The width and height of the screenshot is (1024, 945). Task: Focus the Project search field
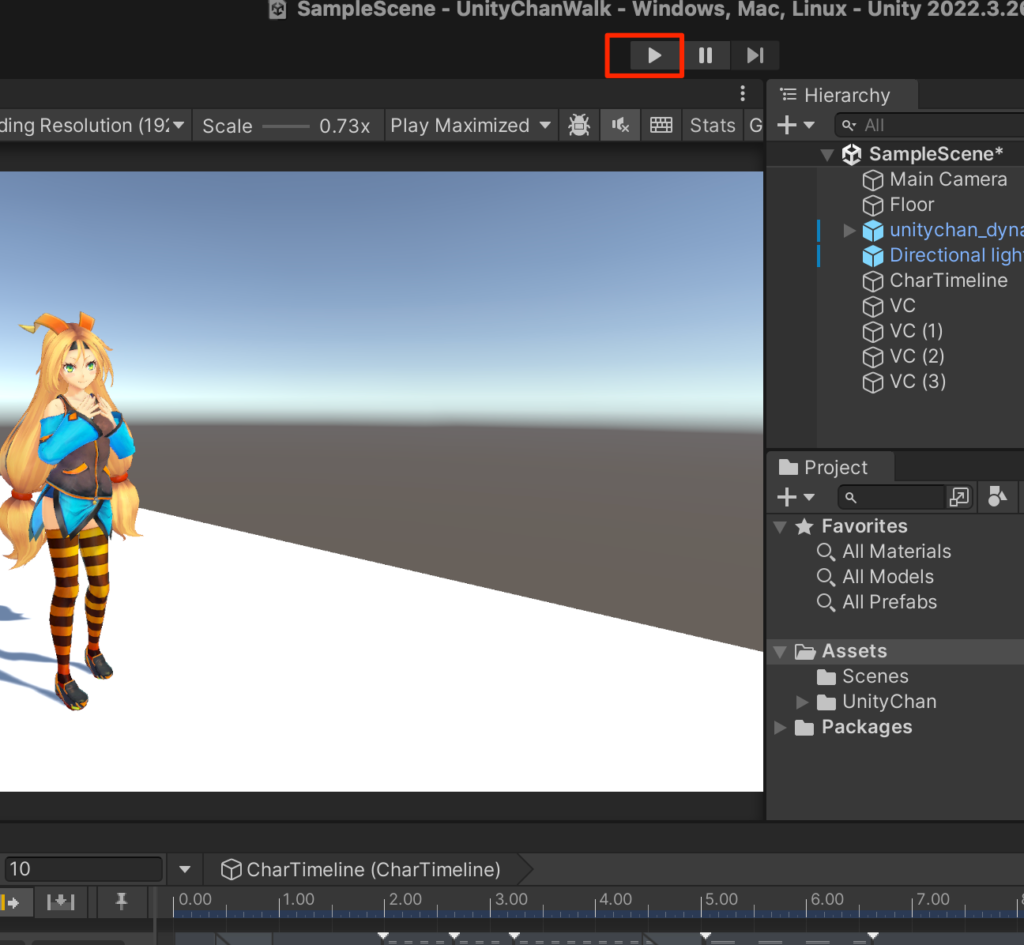891,498
